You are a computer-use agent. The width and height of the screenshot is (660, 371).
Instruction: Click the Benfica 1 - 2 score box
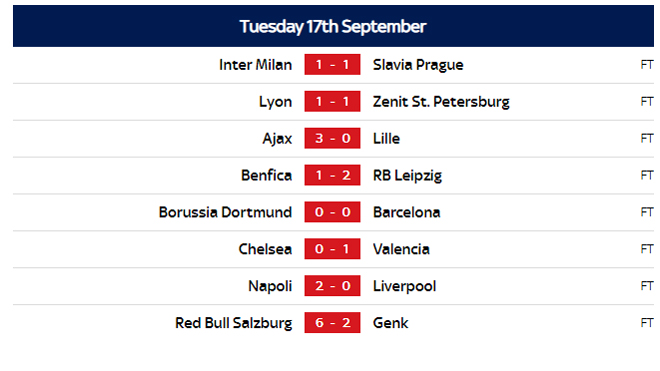coord(332,175)
